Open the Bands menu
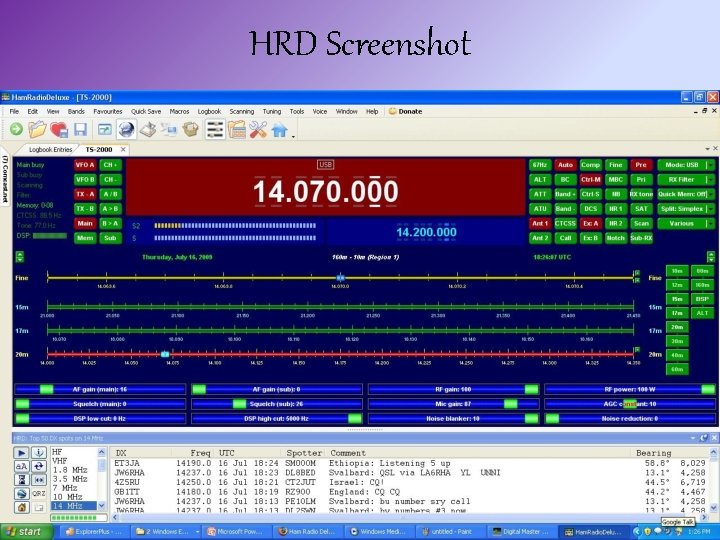This screenshot has height=540, width=720. pos(76,112)
